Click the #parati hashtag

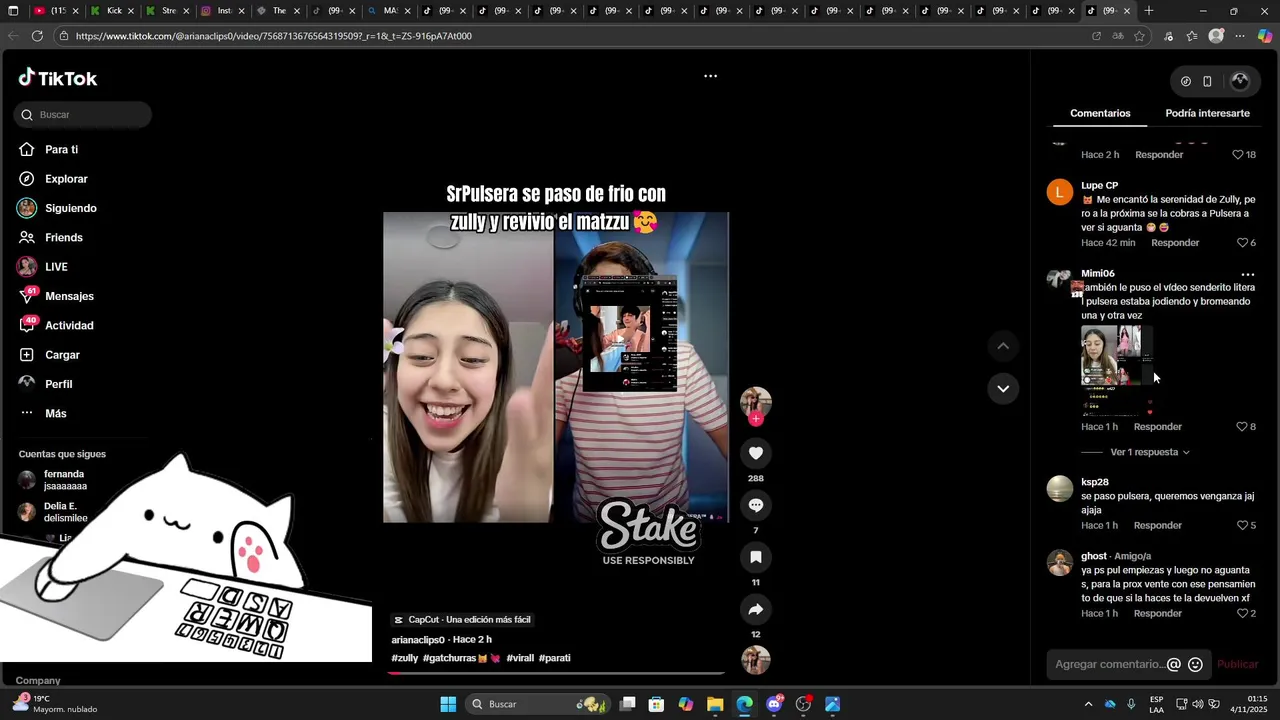[x=555, y=658]
